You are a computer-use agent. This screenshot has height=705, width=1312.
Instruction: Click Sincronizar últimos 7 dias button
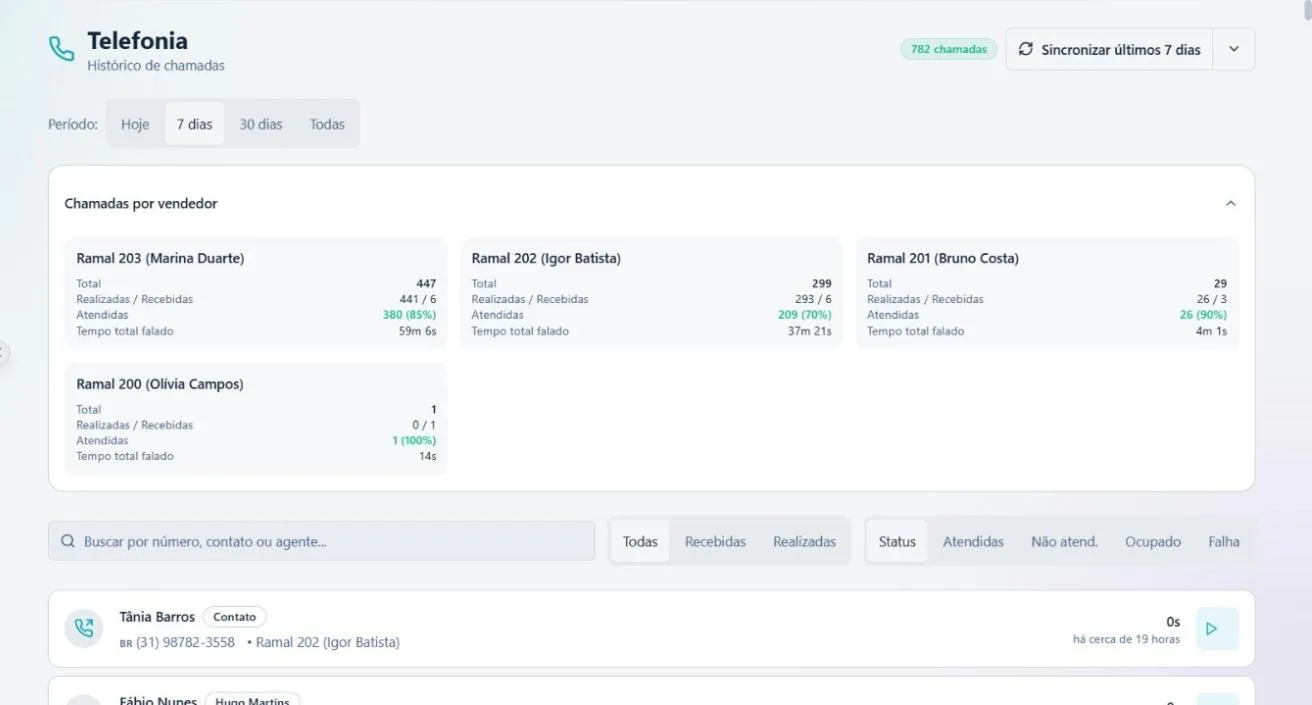click(1109, 49)
